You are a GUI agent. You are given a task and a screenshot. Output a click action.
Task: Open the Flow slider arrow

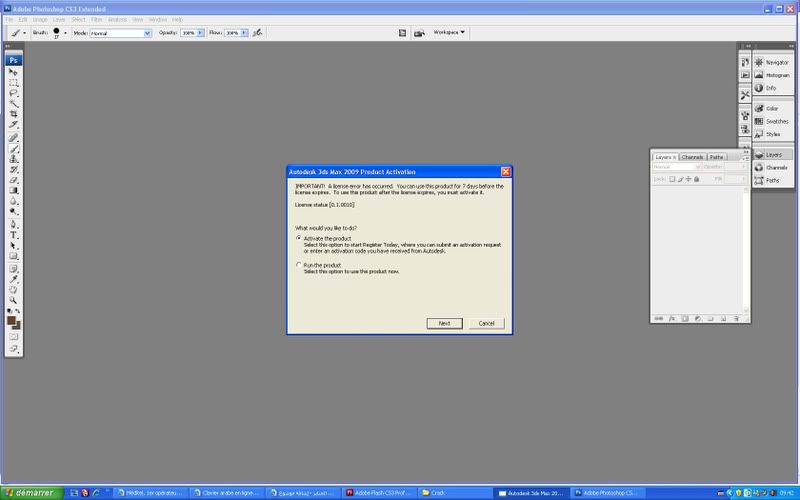[244, 33]
